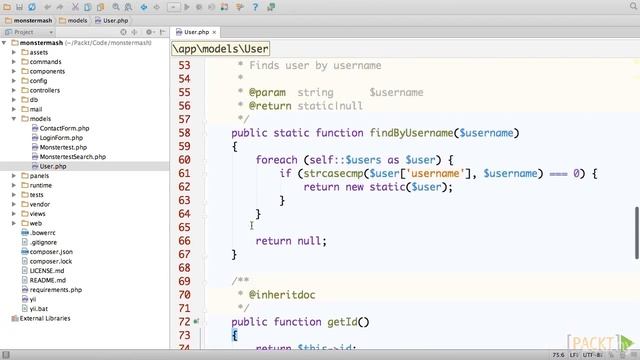Viewport: 640px width, 360px height.
Task: Click the Search Everywhere magnifier at top right
Action: pyautogui.click(x=633, y=7)
